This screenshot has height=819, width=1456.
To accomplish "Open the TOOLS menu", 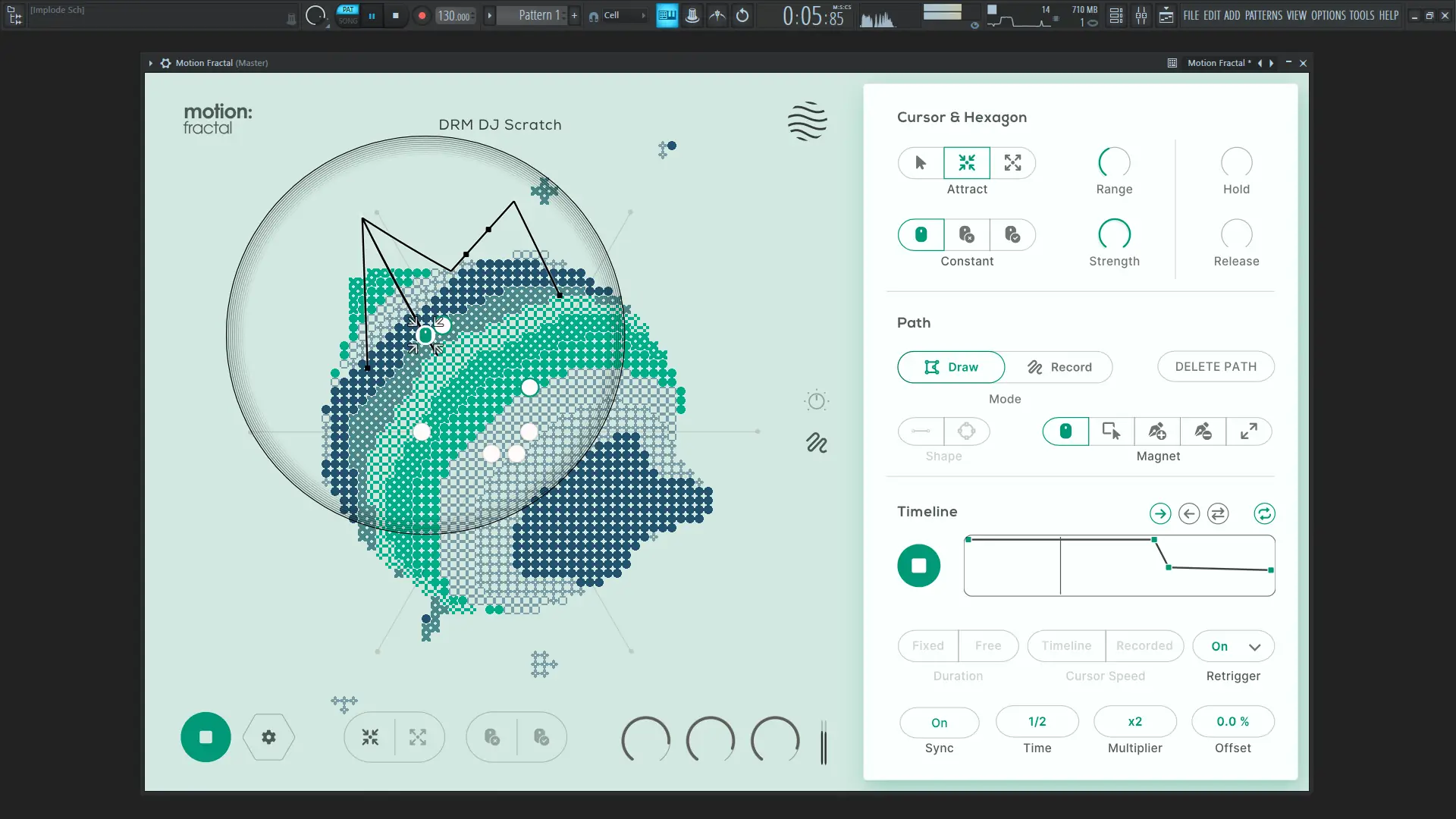I will [x=1361, y=15].
